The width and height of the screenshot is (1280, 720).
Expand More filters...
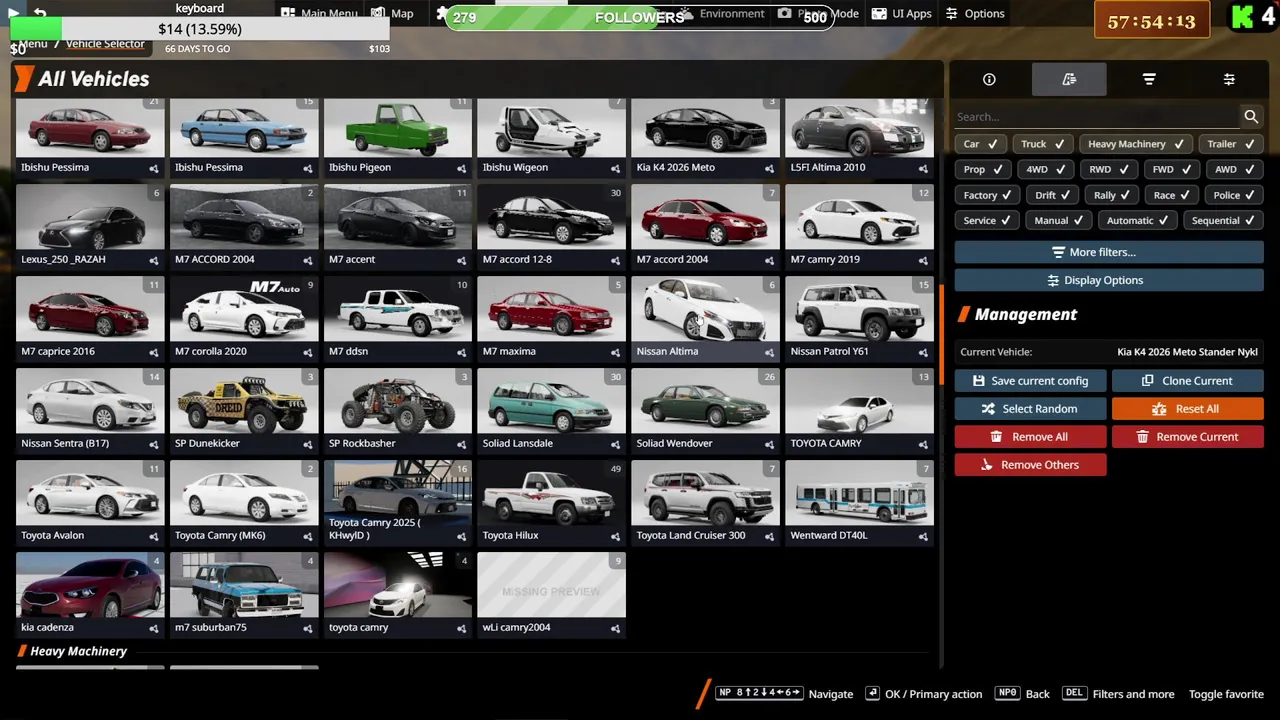[x=1109, y=252]
